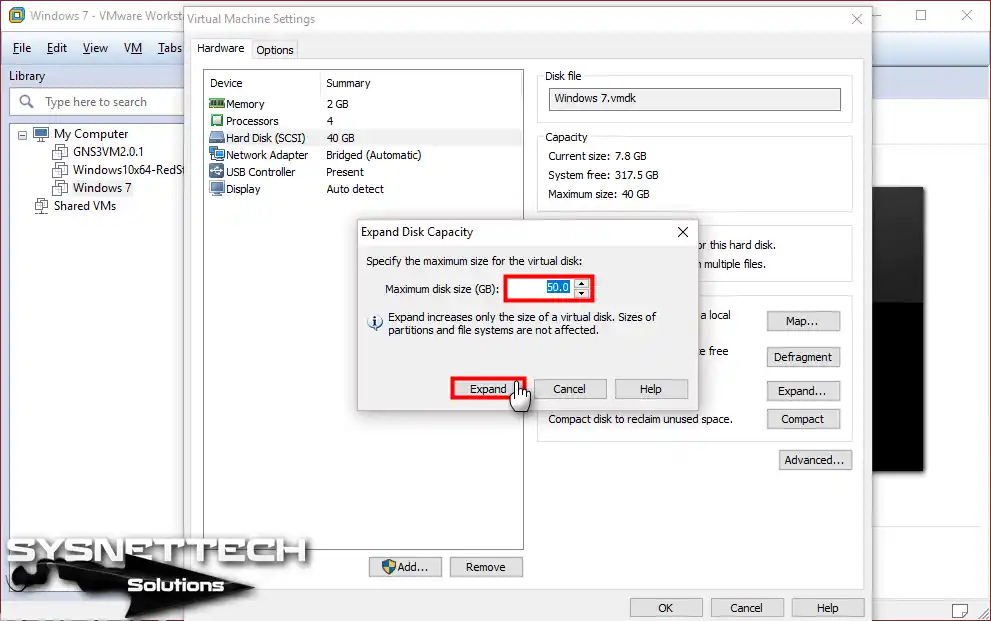Click the Add button with shield icon
The height and width of the screenshot is (621, 991).
405,566
